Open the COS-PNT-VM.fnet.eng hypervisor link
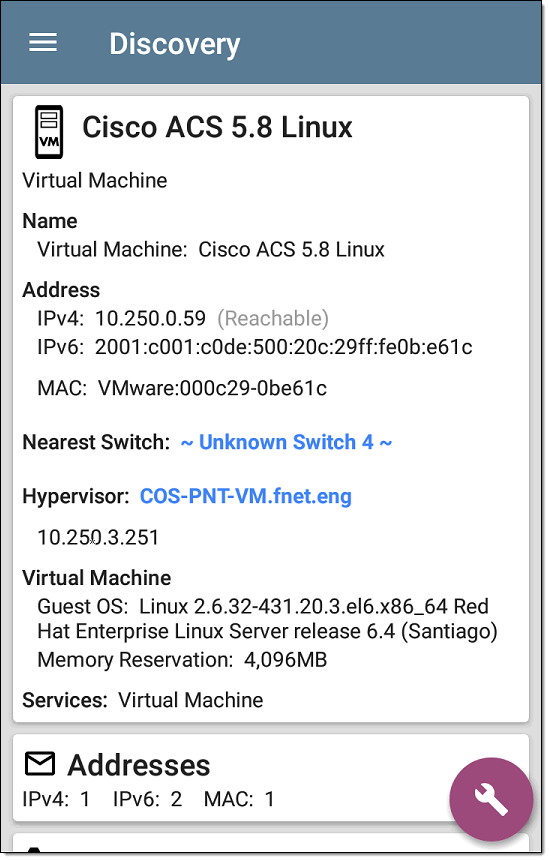 [246, 496]
